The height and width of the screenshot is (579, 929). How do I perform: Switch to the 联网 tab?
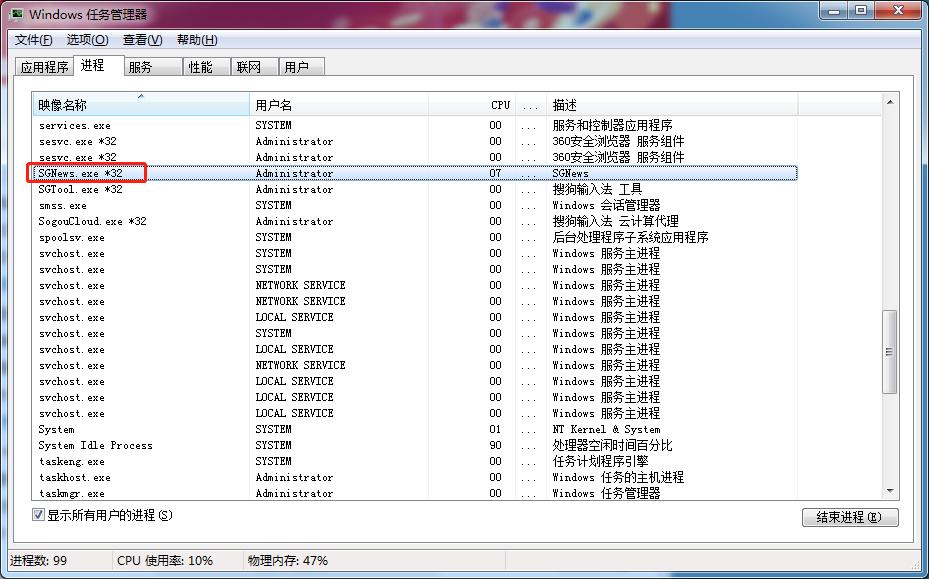tap(254, 67)
